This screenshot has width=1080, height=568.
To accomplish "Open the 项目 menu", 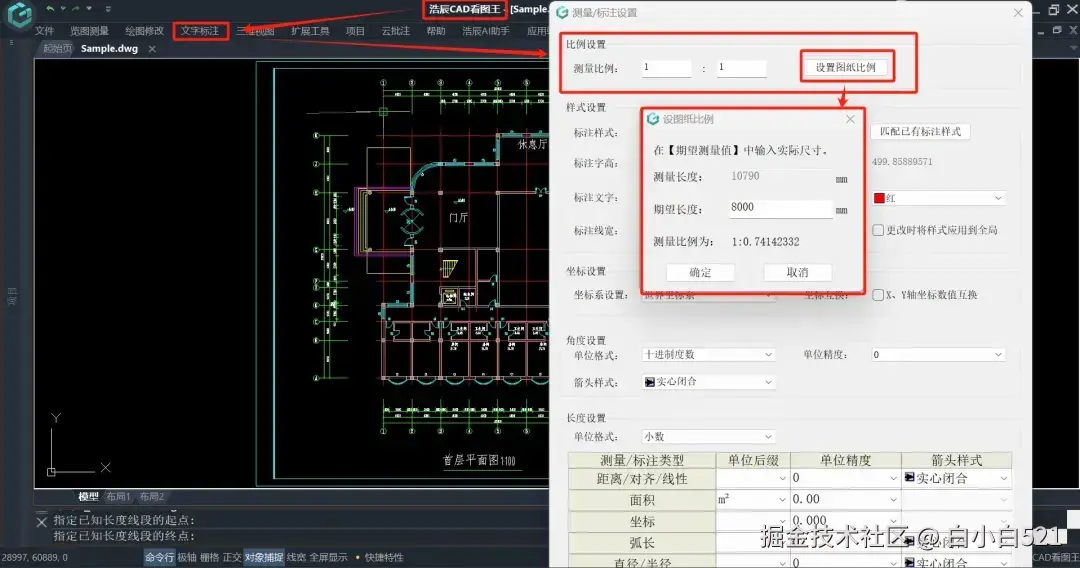I will [355, 31].
